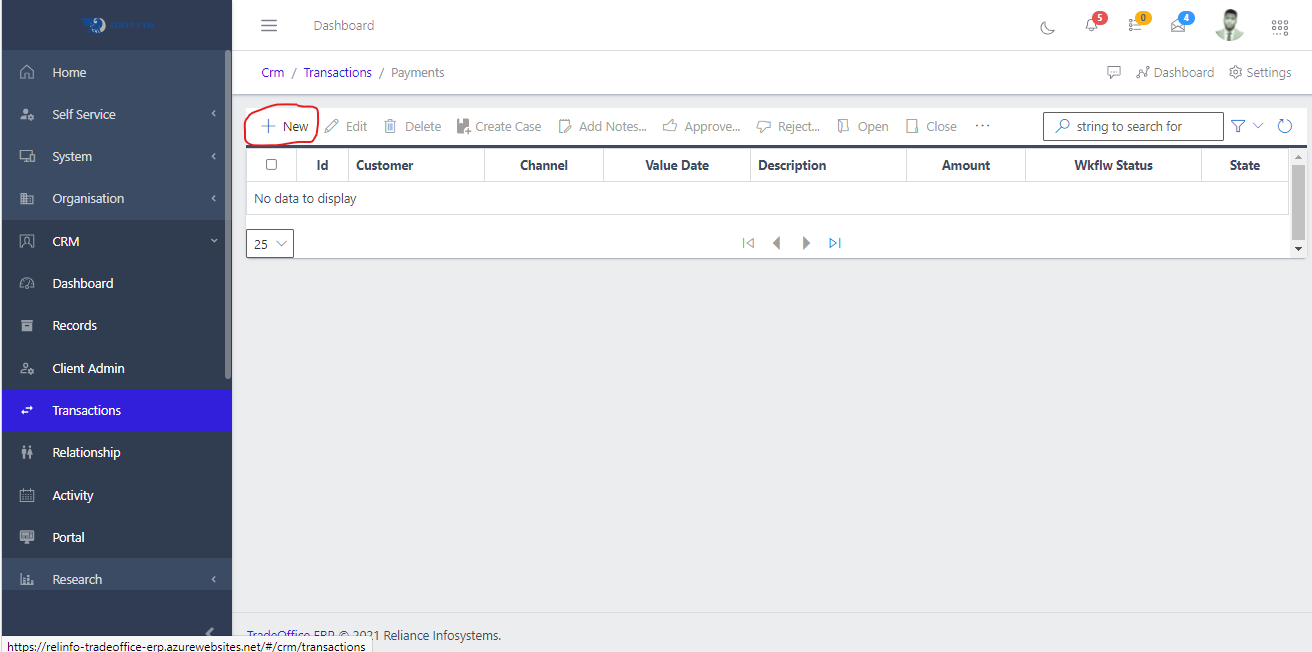Toggle the hamburger menu to collapse navigation

[x=268, y=25]
